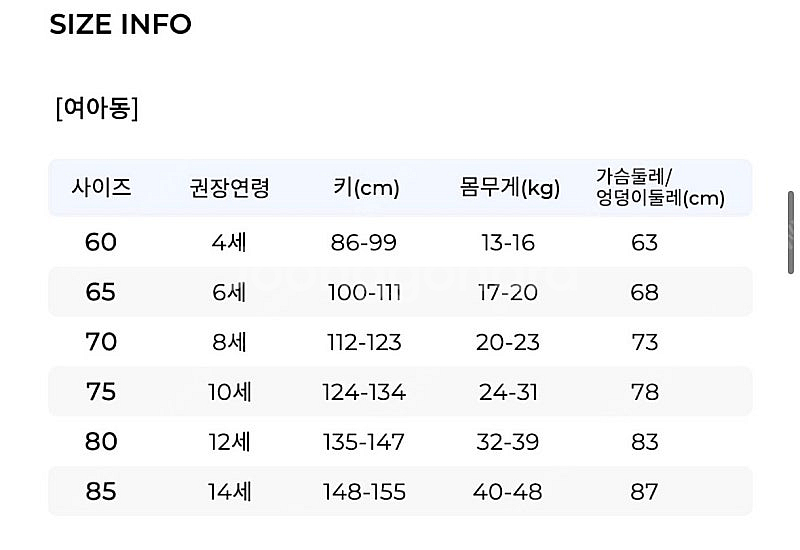Screen dimensions: 800x550
Task: Click the 148-155 height cell
Action: click(364, 492)
